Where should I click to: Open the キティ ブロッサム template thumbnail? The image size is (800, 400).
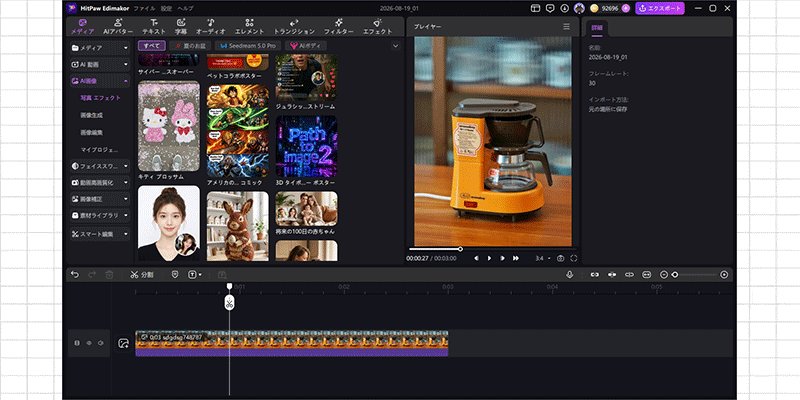(169, 127)
